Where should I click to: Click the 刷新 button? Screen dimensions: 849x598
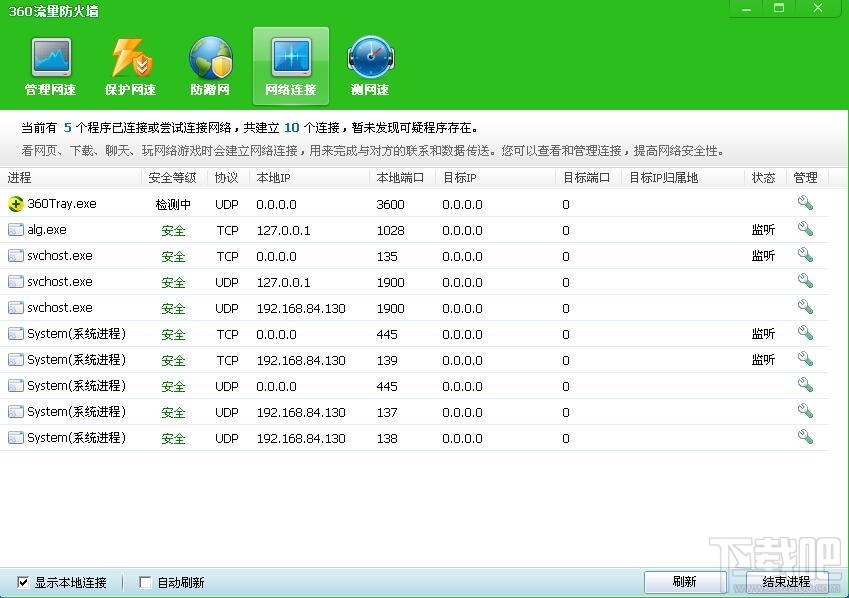tap(684, 581)
